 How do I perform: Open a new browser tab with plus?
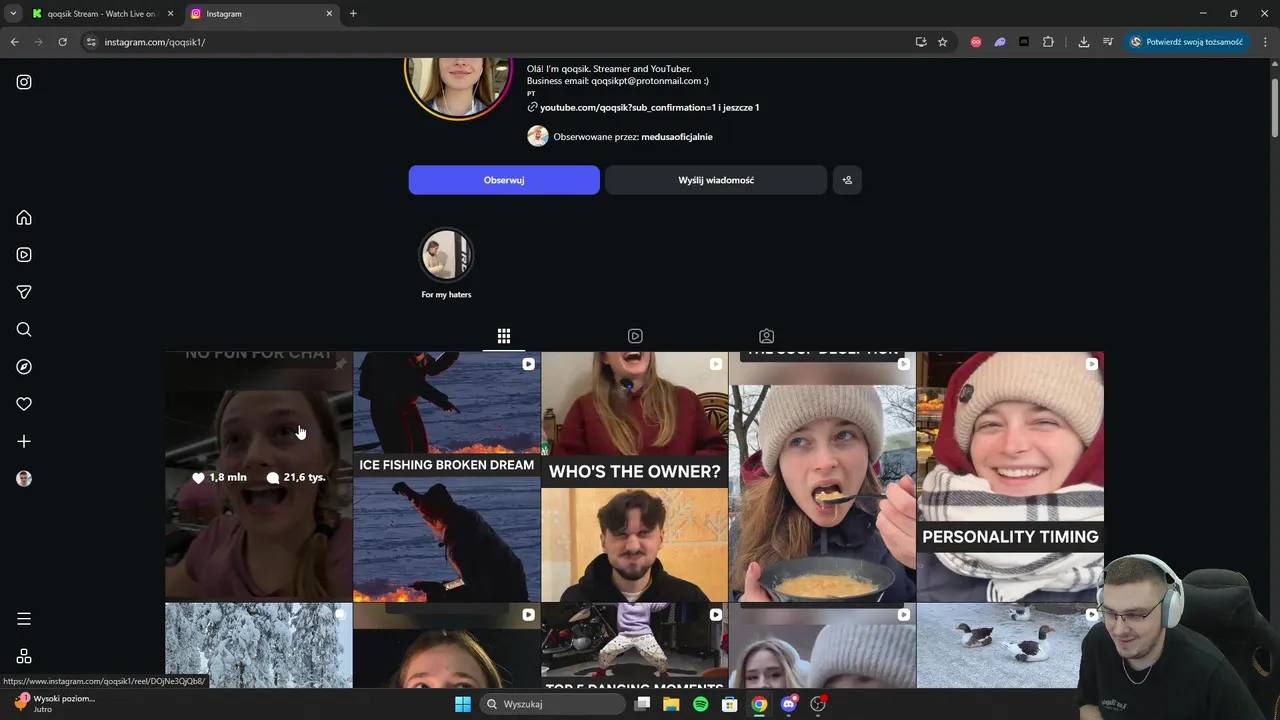coord(353,14)
